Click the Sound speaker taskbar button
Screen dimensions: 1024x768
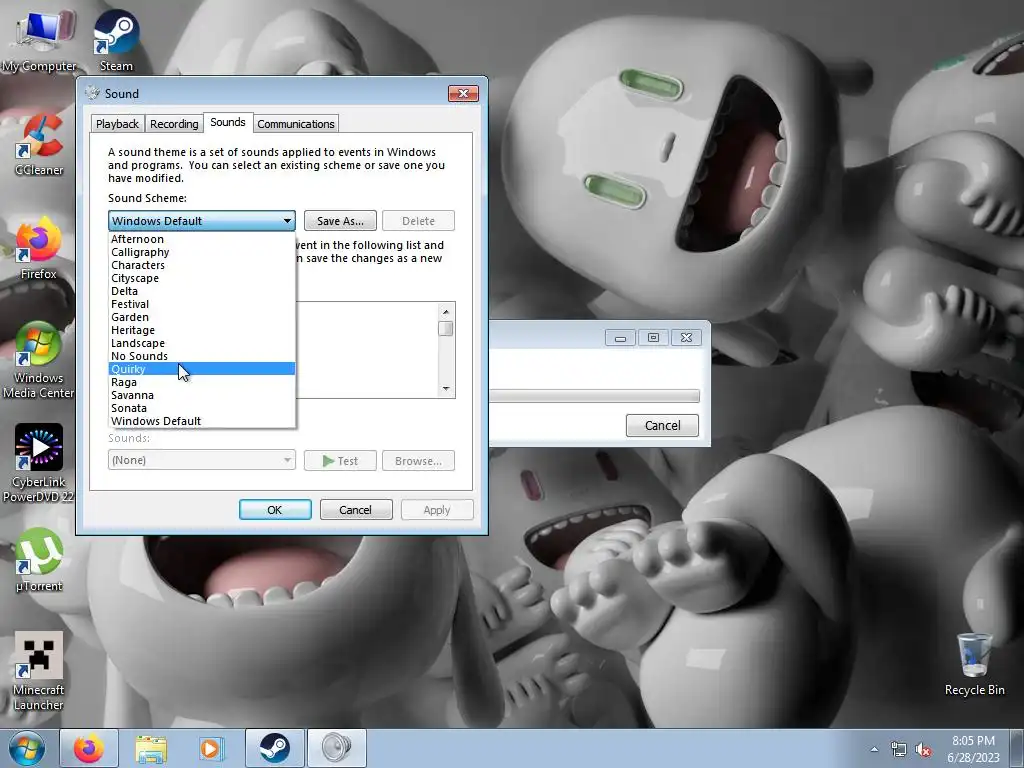coord(336,748)
